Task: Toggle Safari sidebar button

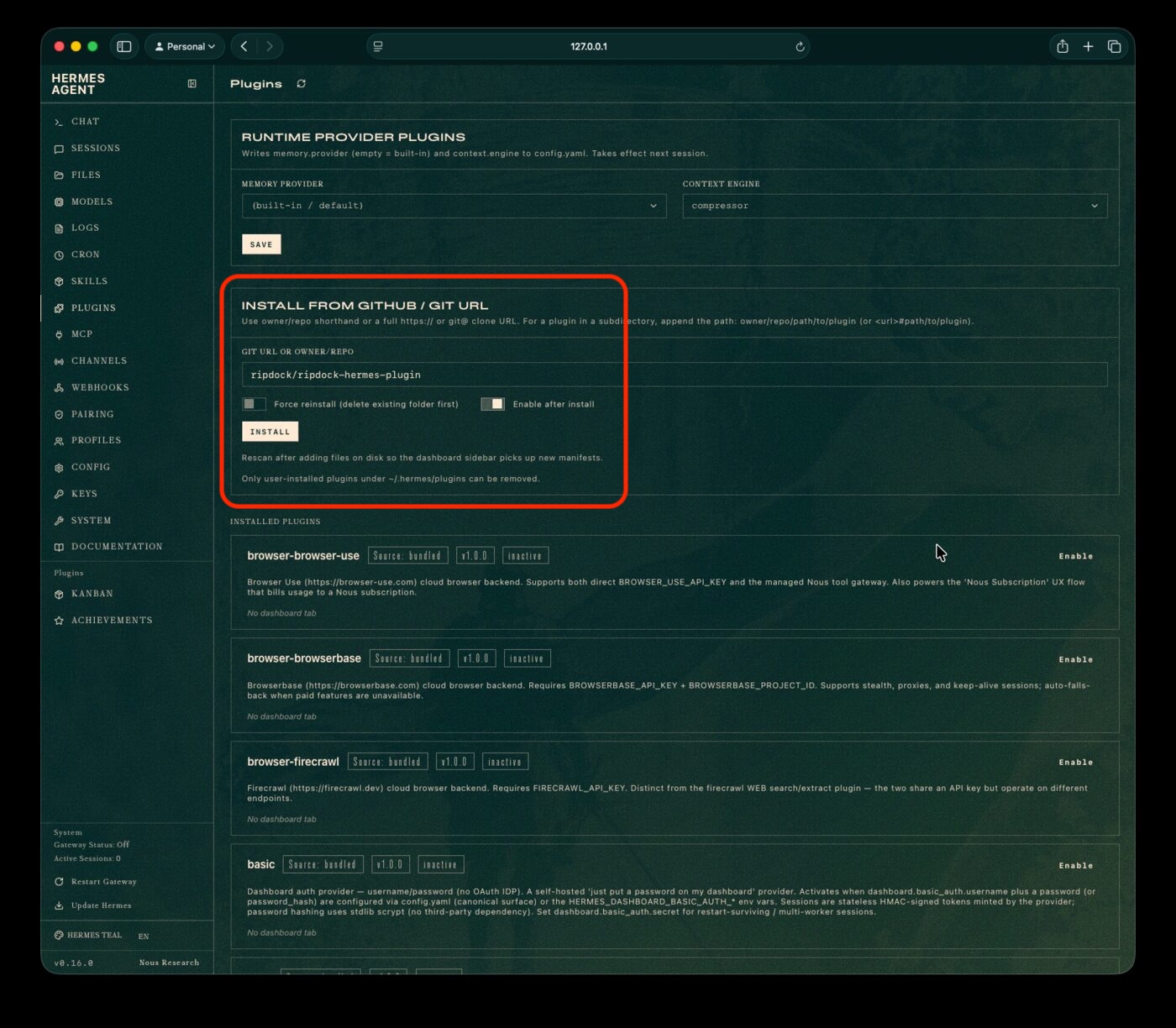Action: [124, 47]
